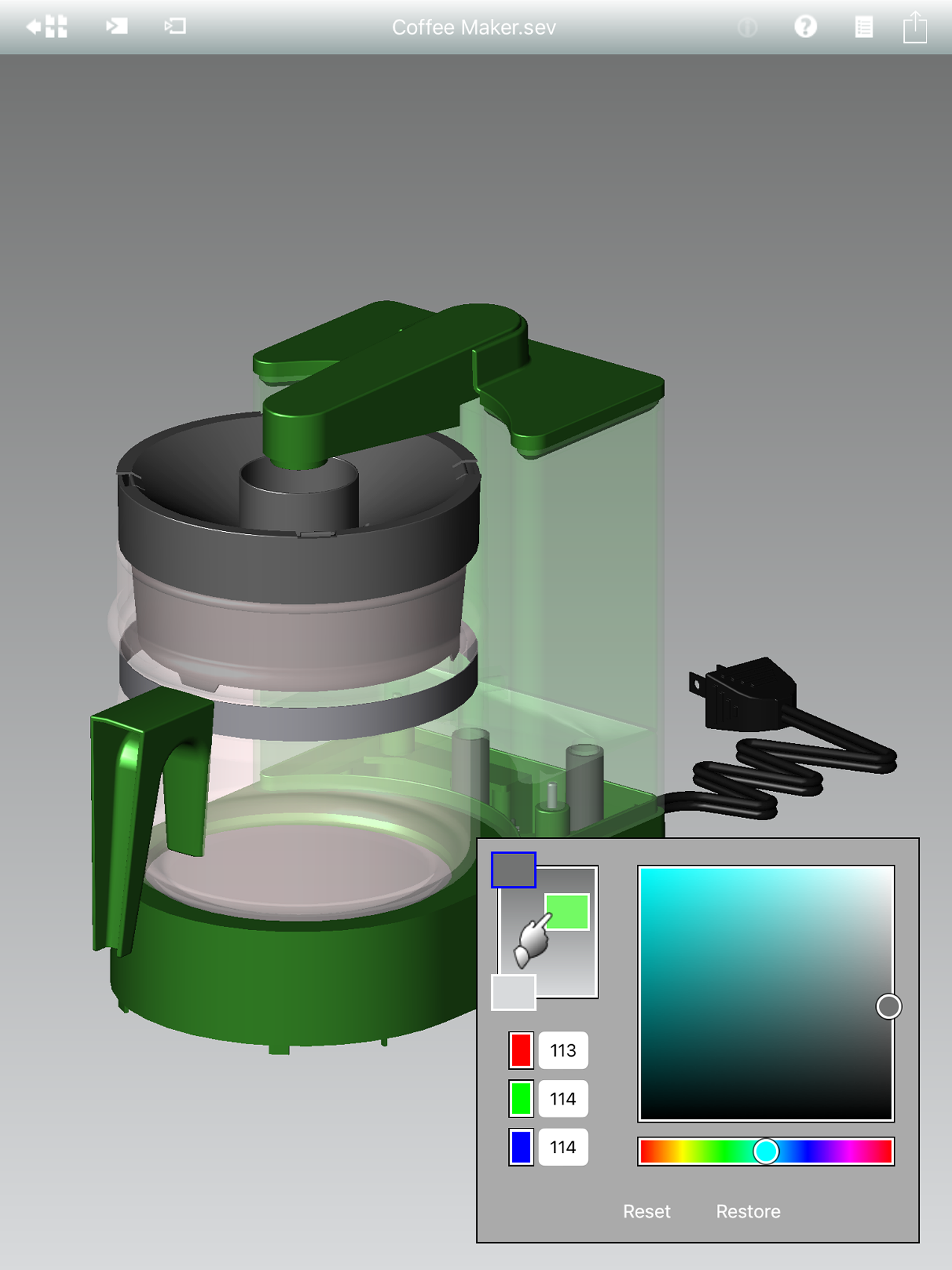Click the blue value field below green
Viewport: 952px width, 1270px height.
pyautogui.click(x=563, y=1146)
